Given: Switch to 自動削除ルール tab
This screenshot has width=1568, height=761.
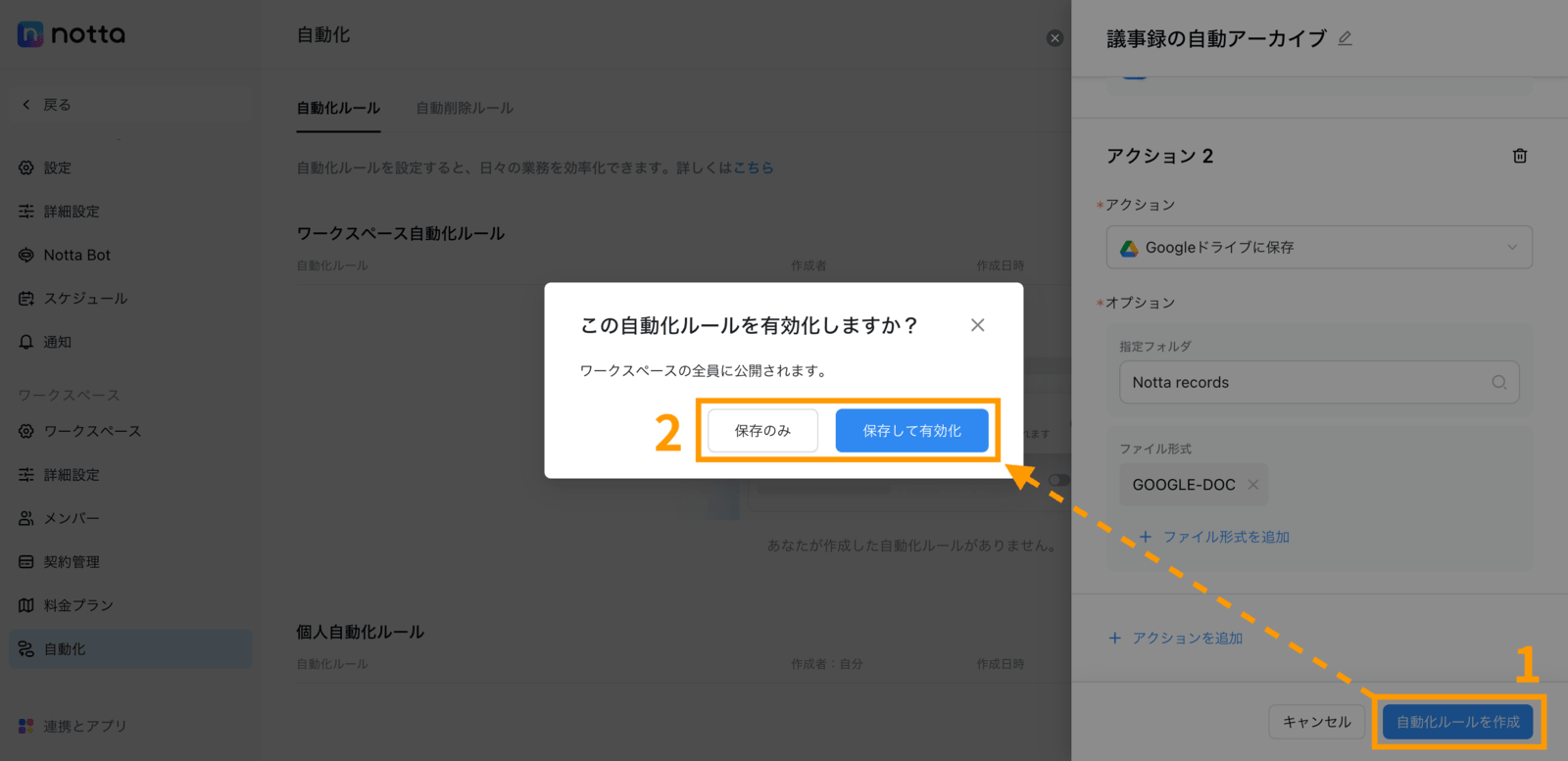Looking at the screenshot, I should click(x=465, y=108).
